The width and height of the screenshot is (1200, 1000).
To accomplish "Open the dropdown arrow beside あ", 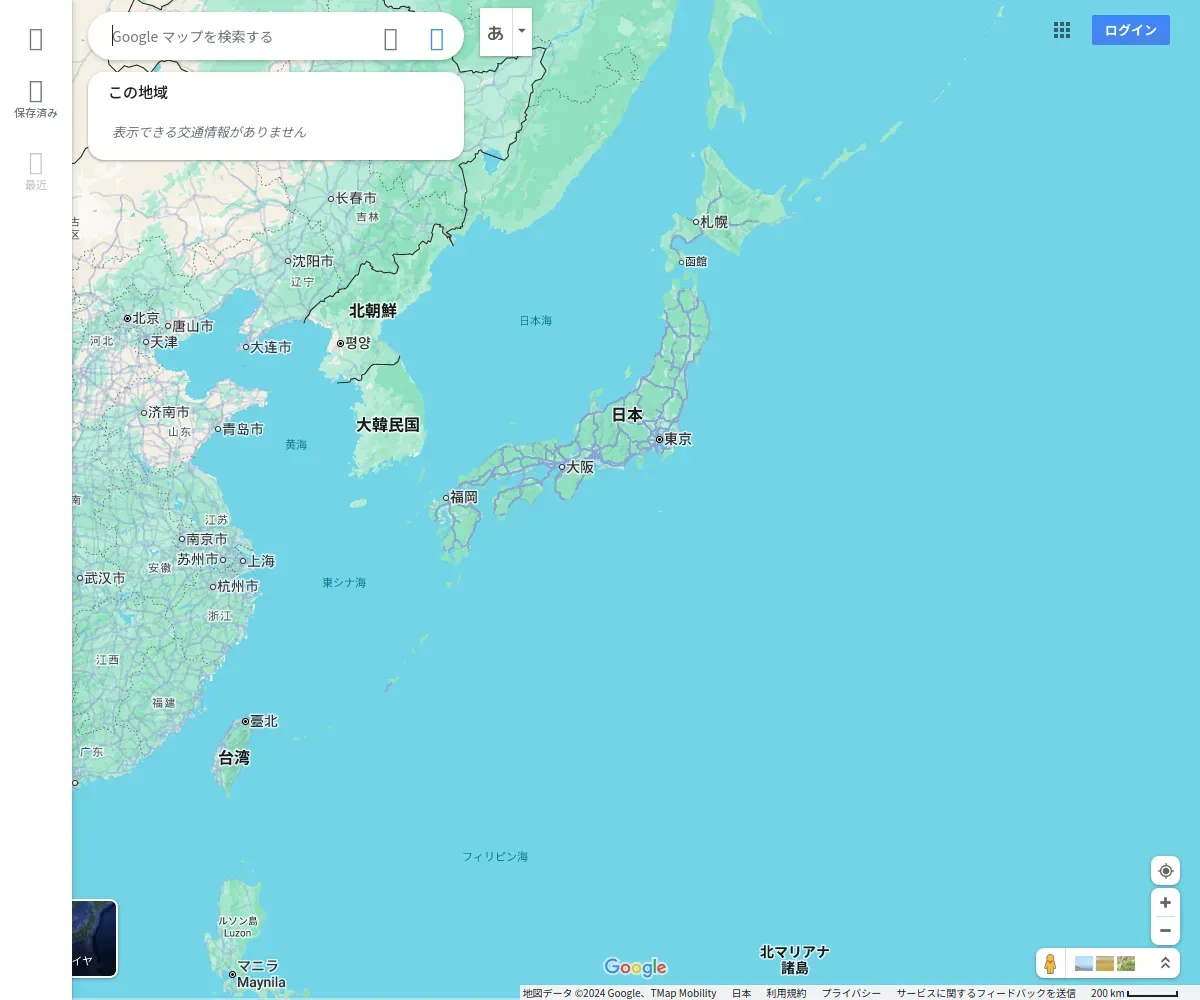I will tap(522, 32).
